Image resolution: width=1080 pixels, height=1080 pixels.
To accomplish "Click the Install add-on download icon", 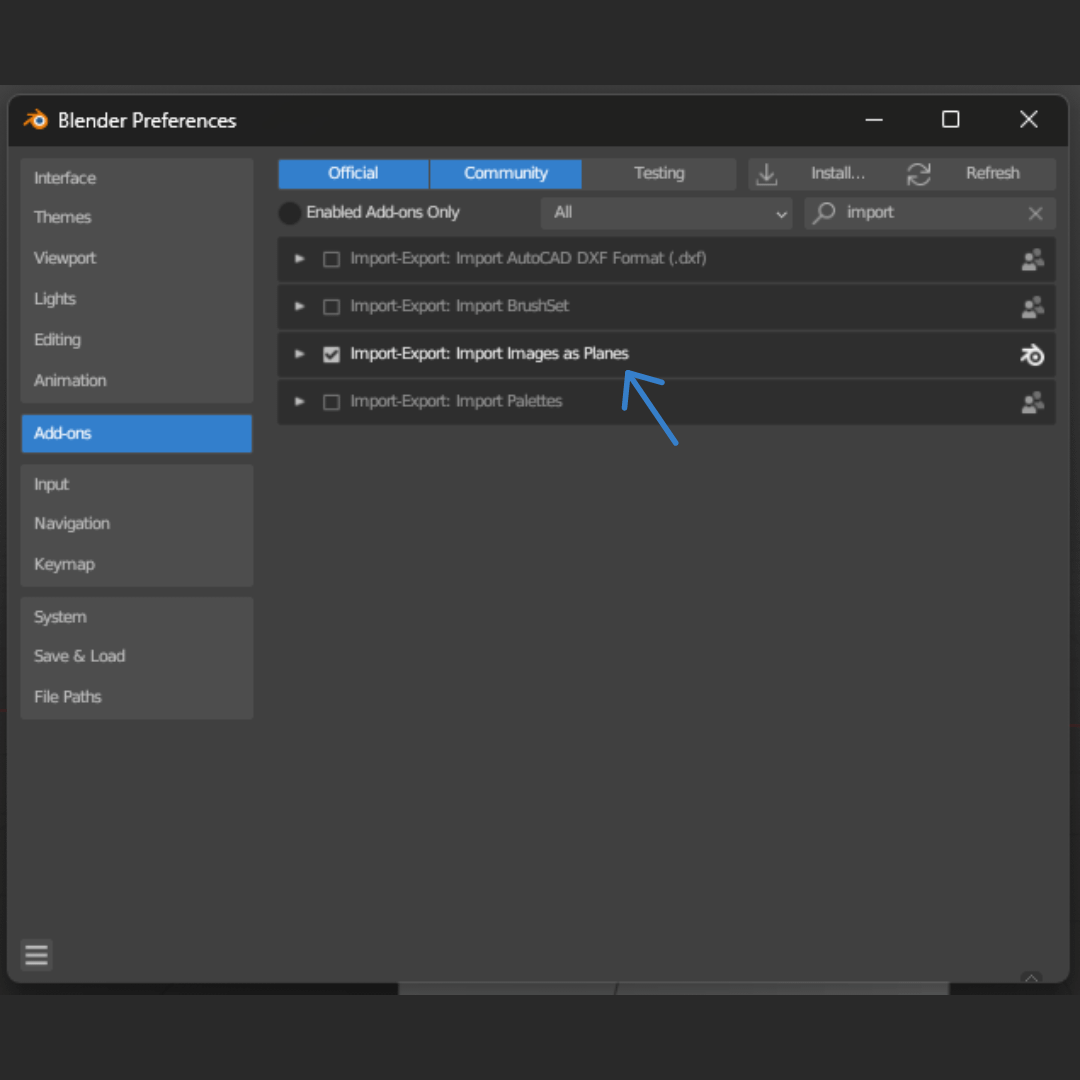I will [x=767, y=174].
